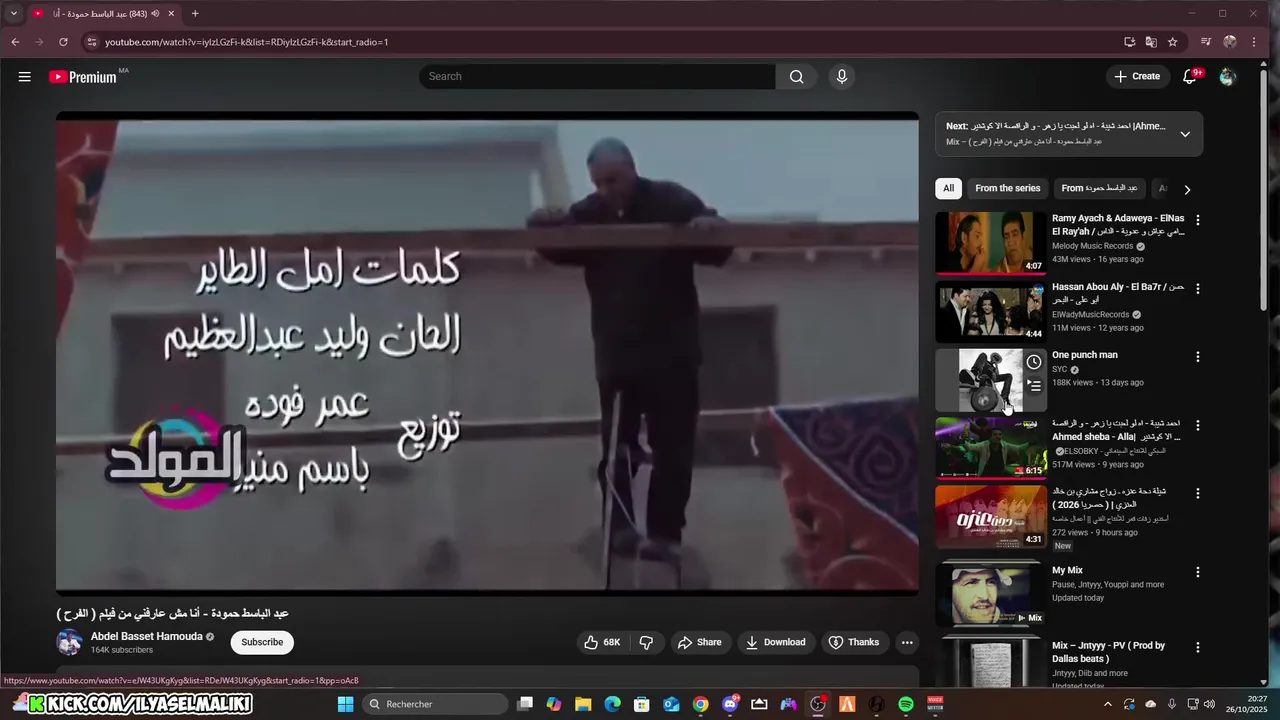The height and width of the screenshot is (720, 1280).
Task: Send Thanks to the creator
Action: tap(854, 642)
